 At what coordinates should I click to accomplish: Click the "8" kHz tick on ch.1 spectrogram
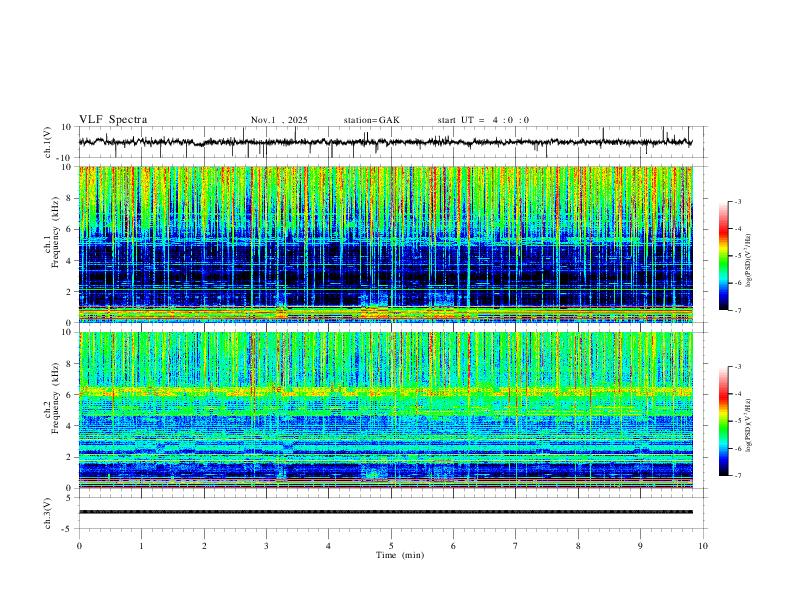(70, 198)
